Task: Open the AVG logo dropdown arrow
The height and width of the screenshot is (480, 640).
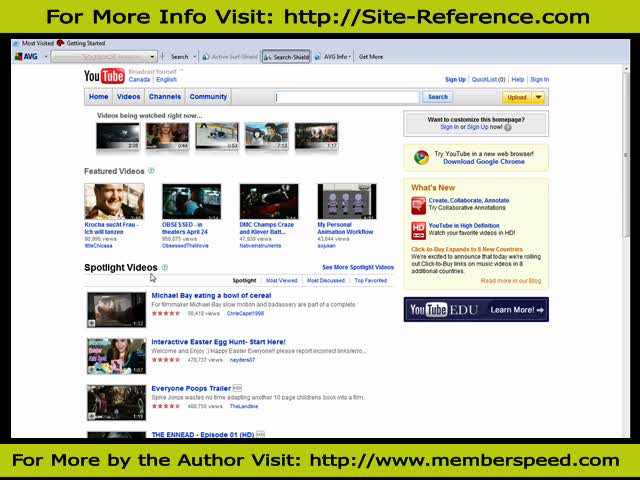Action: pos(46,56)
